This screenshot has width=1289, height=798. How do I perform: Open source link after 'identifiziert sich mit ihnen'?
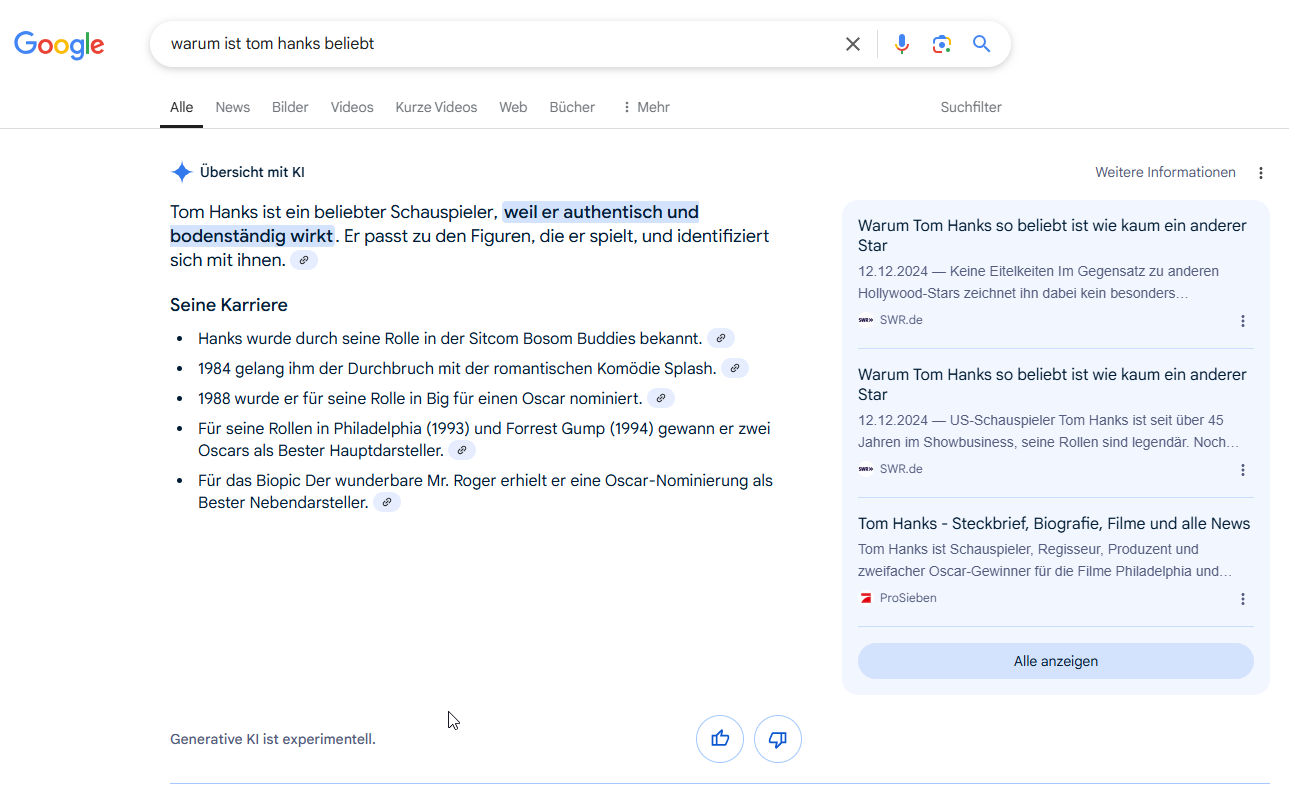tap(305, 260)
